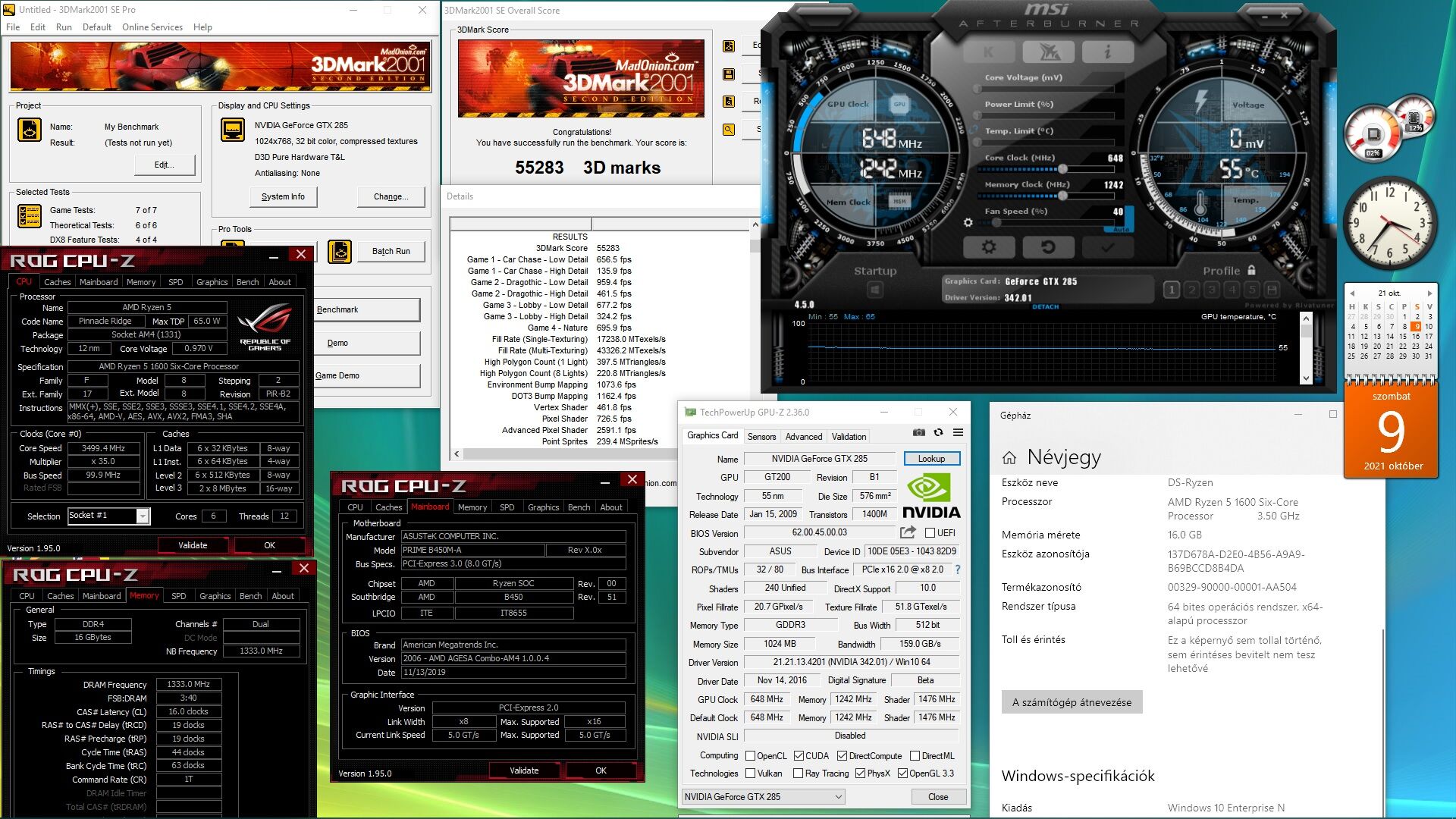Toggle Vulkan checkbox in GPU-Z
The image size is (1456, 819).
[750, 773]
